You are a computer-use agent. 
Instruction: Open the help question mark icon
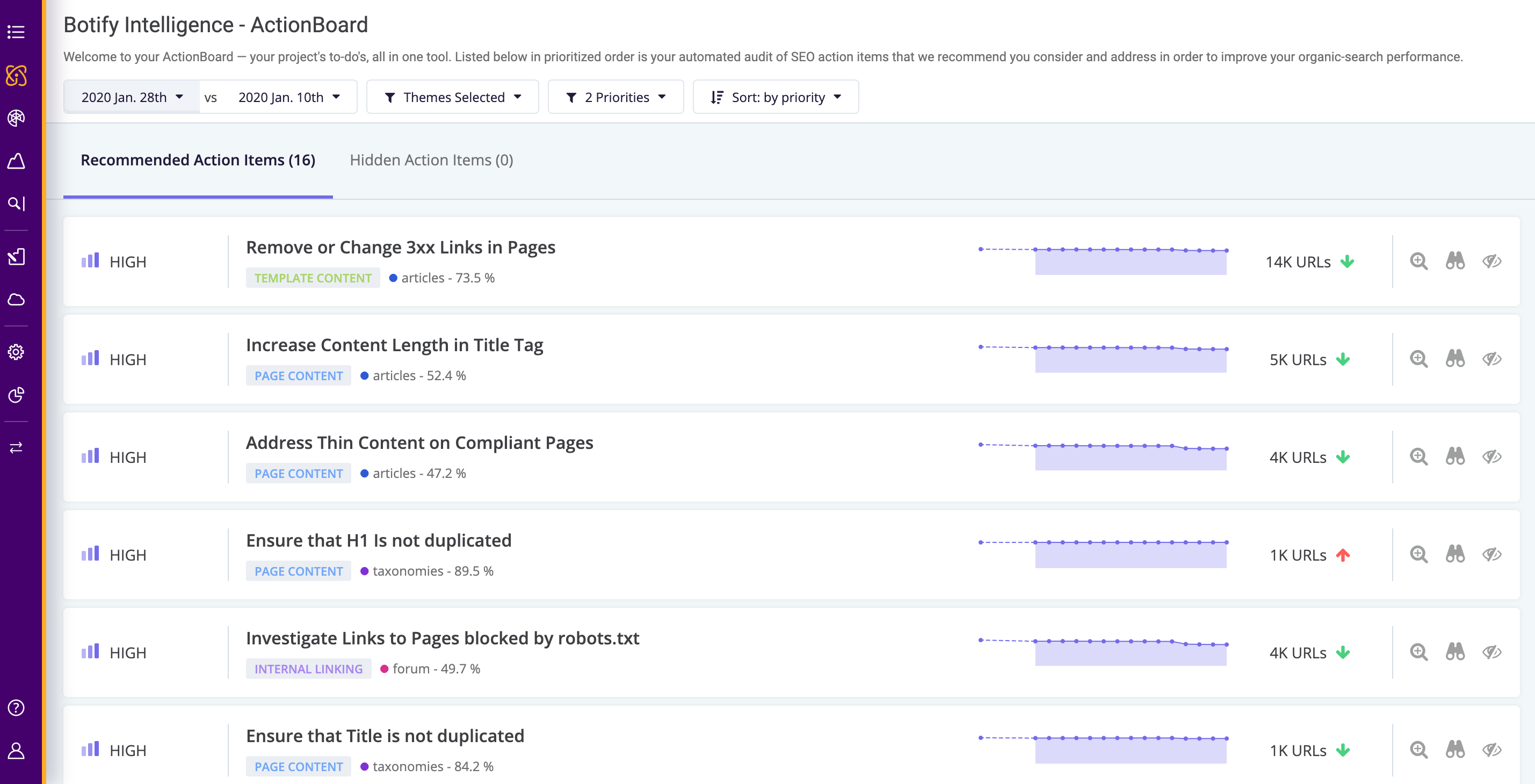coord(16,708)
